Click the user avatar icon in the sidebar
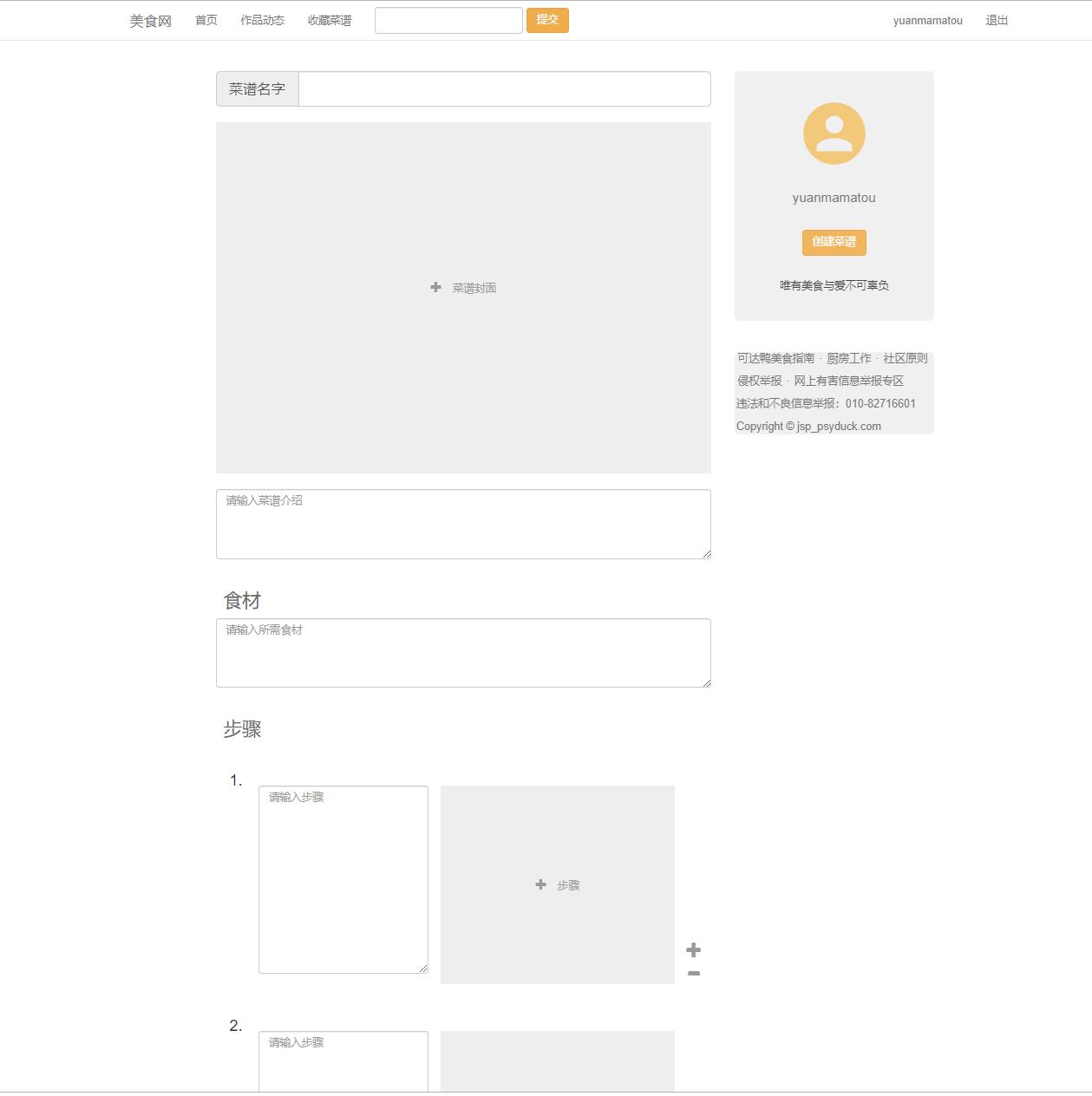Screen dimensions: 1092x1096 (x=834, y=133)
